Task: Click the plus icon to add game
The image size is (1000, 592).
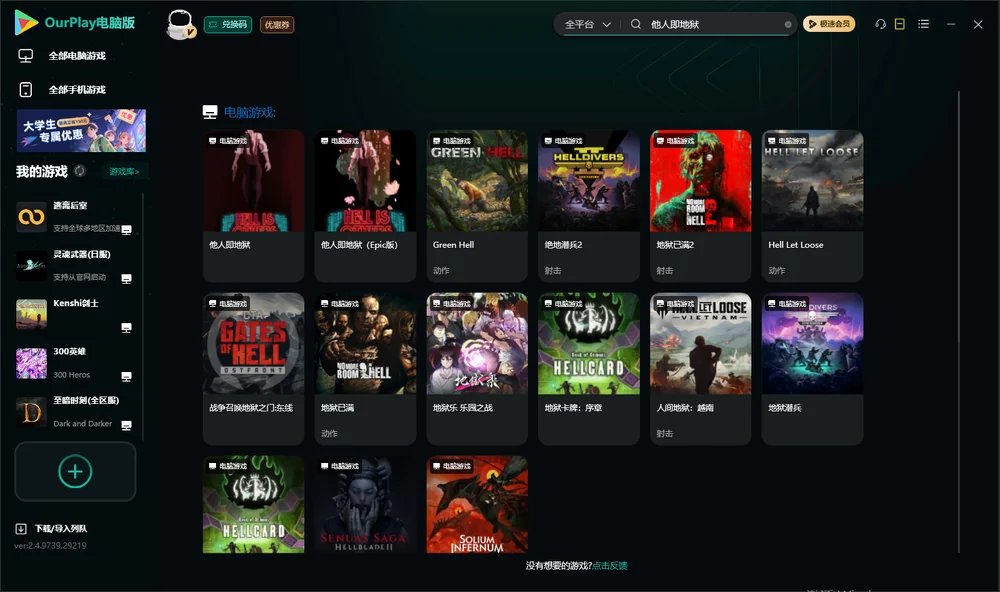Action: (x=75, y=471)
